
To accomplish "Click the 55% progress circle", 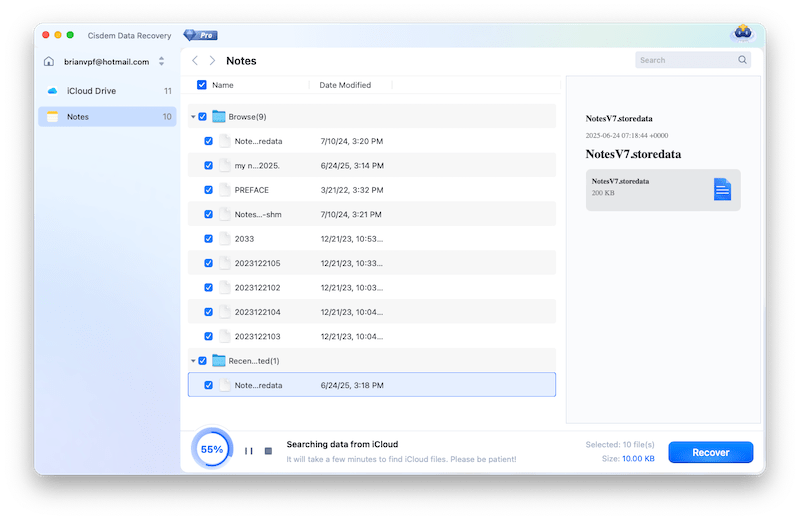I will coord(212,450).
